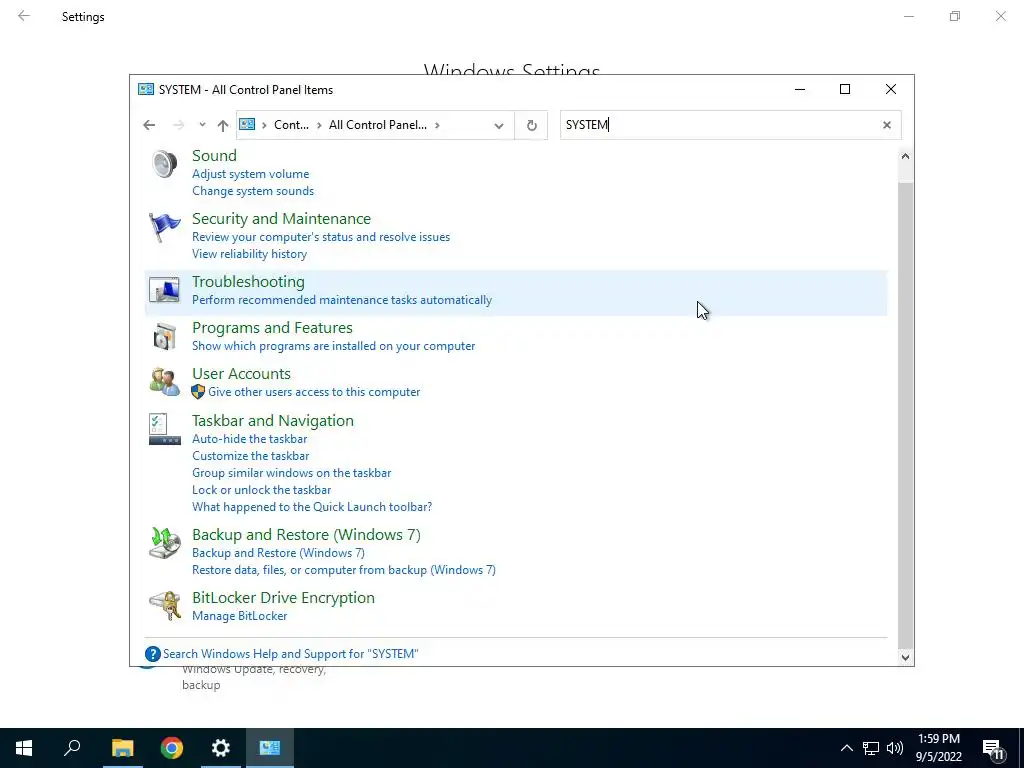Open the Taskbar and Navigation icon

(165, 429)
